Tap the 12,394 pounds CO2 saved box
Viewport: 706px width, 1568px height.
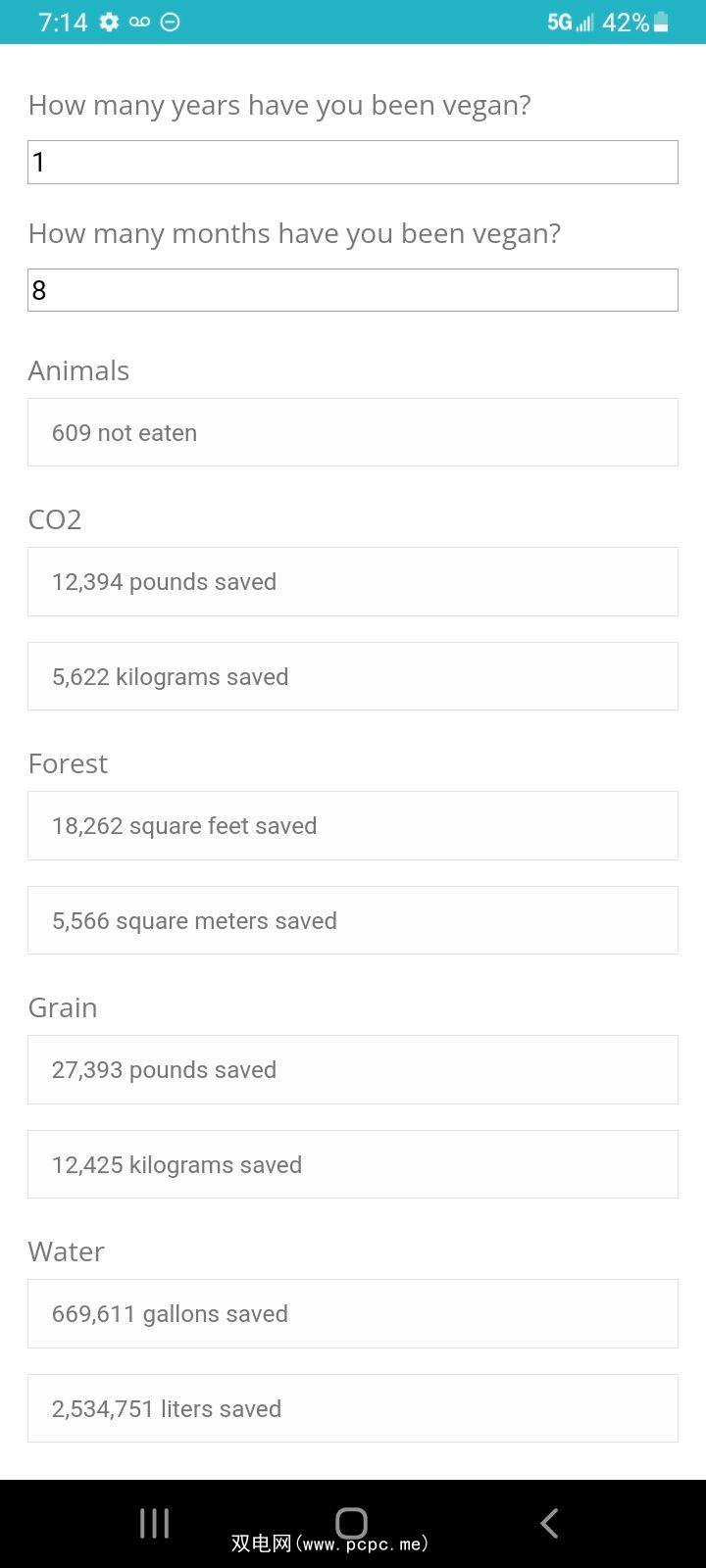tap(353, 581)
